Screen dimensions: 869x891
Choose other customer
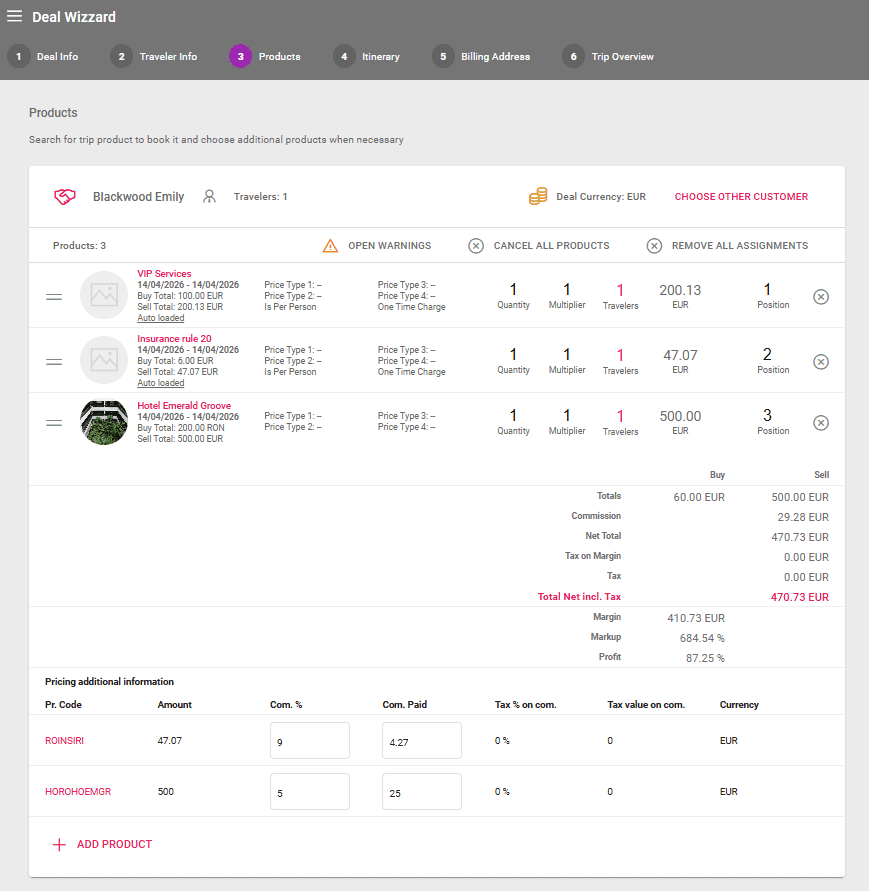click(x=741, y=197)
